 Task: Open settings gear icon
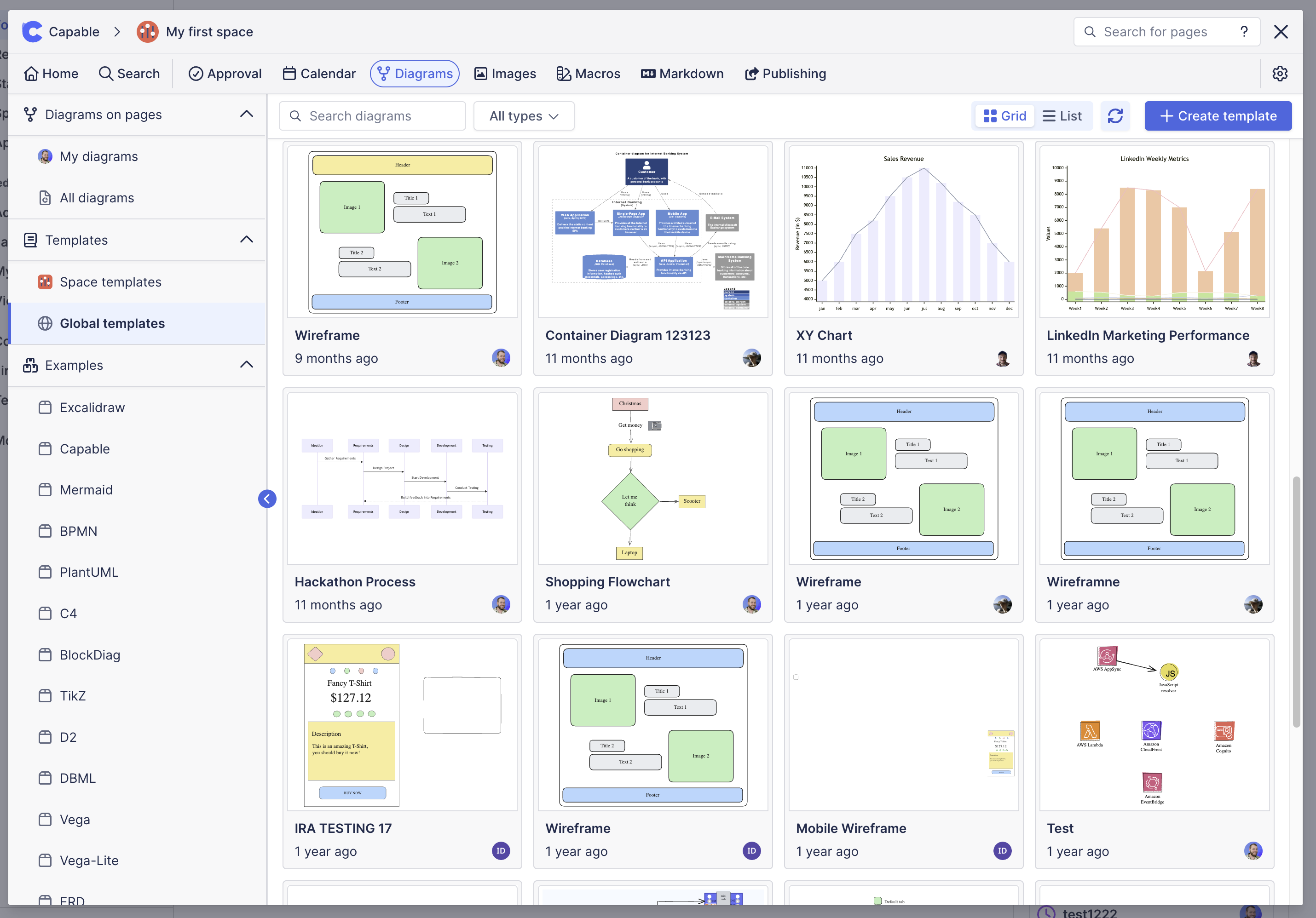(x=1279, y=74)
